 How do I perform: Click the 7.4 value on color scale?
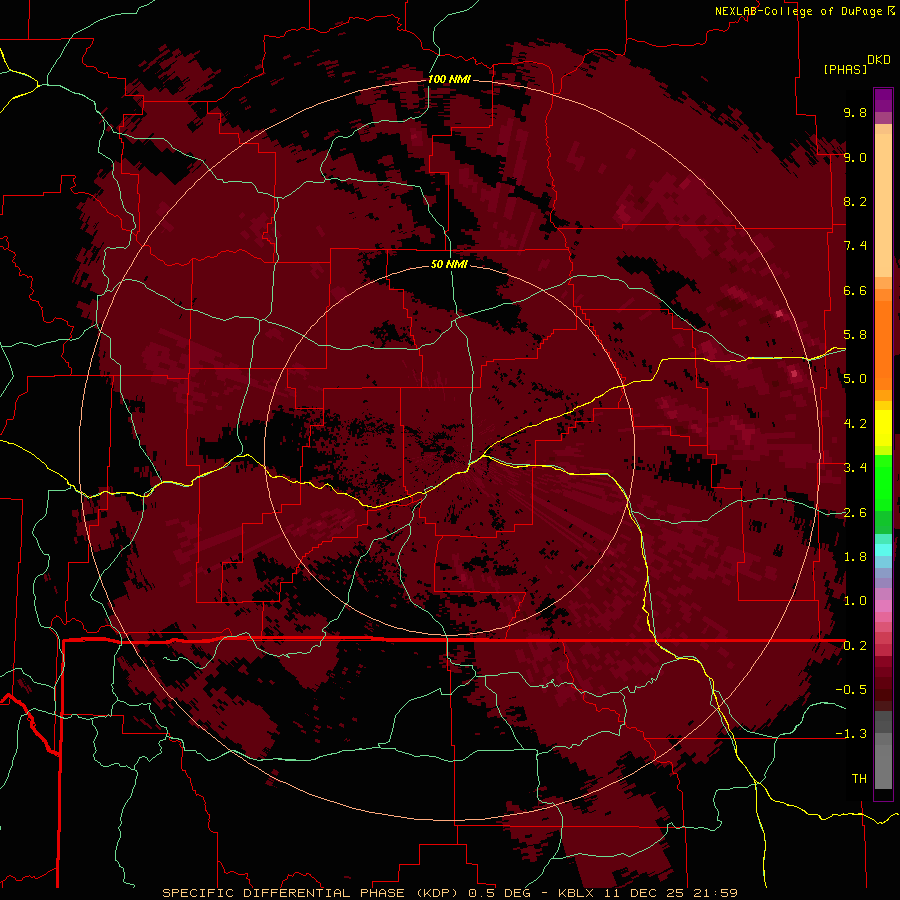pyautogui.click(x=855, y=246)
